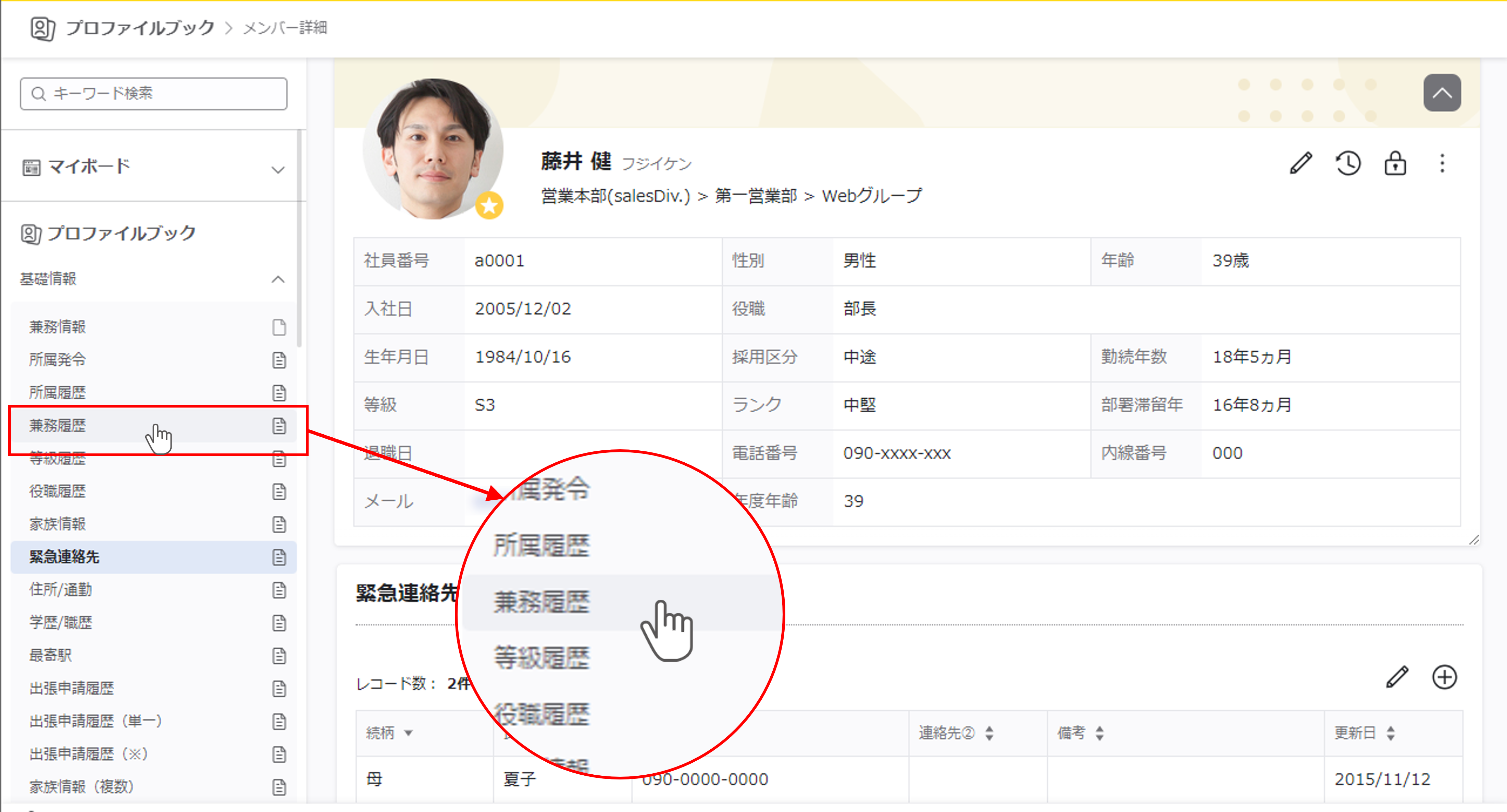
Task: Click pencil icon in emergency contact section
Action: (1397, 677)
